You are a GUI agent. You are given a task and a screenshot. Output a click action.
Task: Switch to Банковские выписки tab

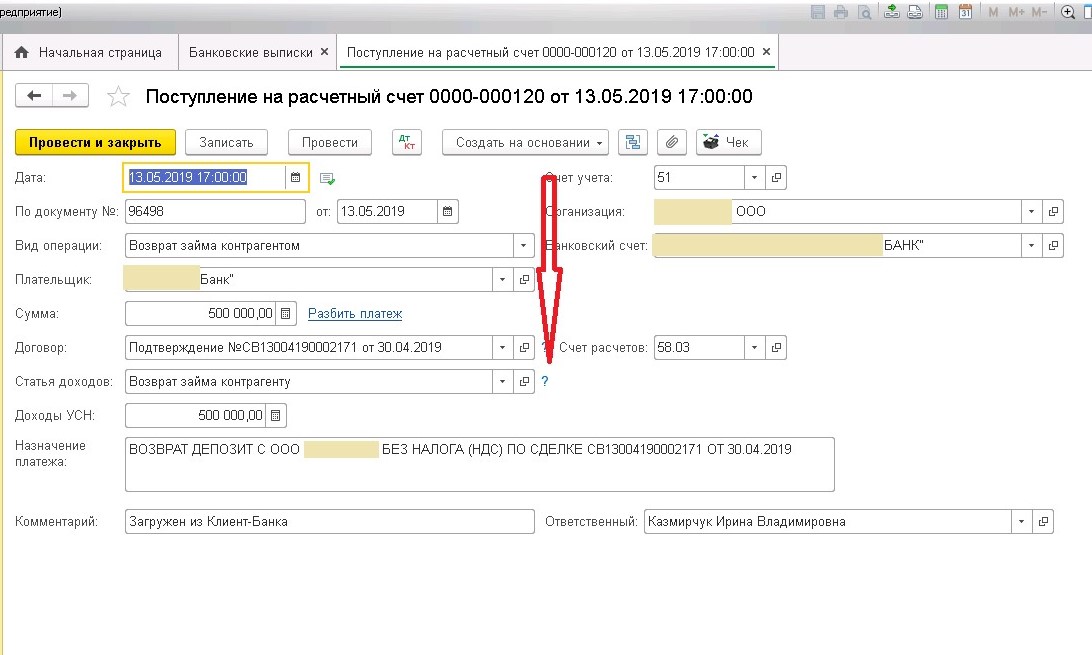pos(251,52)
